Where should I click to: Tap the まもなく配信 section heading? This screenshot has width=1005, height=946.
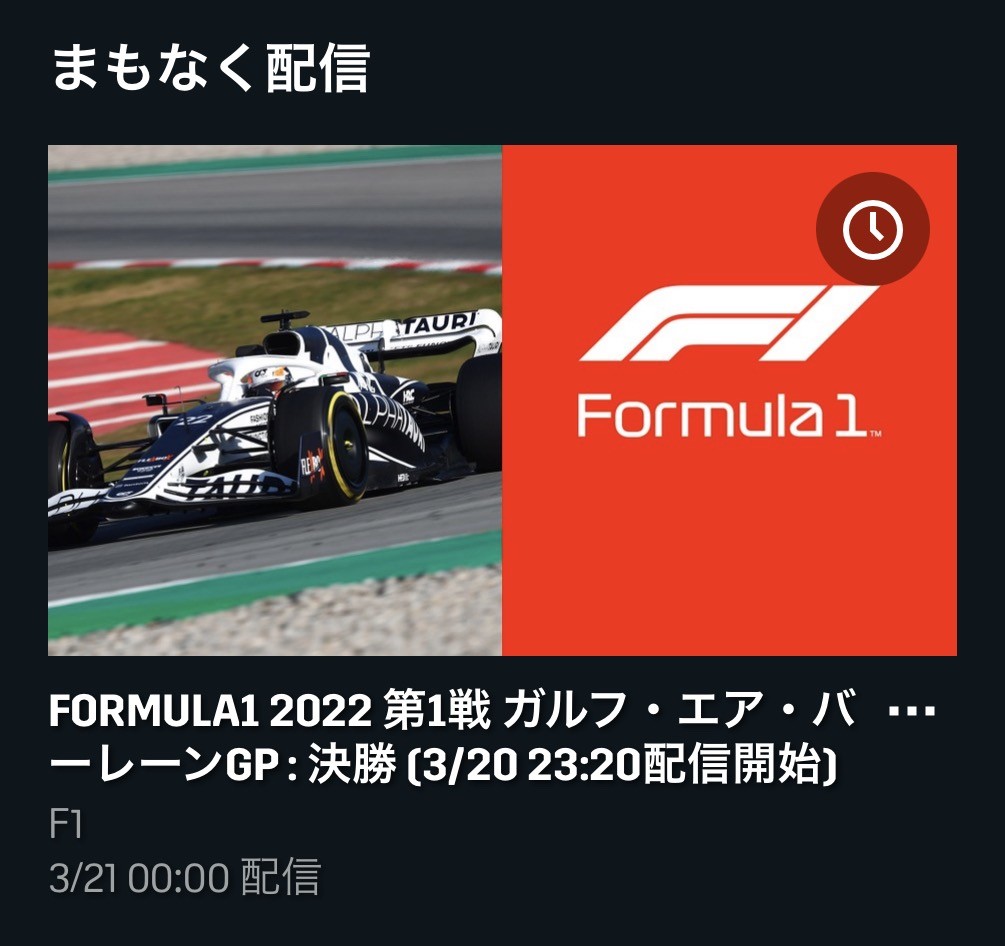pyautogui.click(x=210, y=68)
